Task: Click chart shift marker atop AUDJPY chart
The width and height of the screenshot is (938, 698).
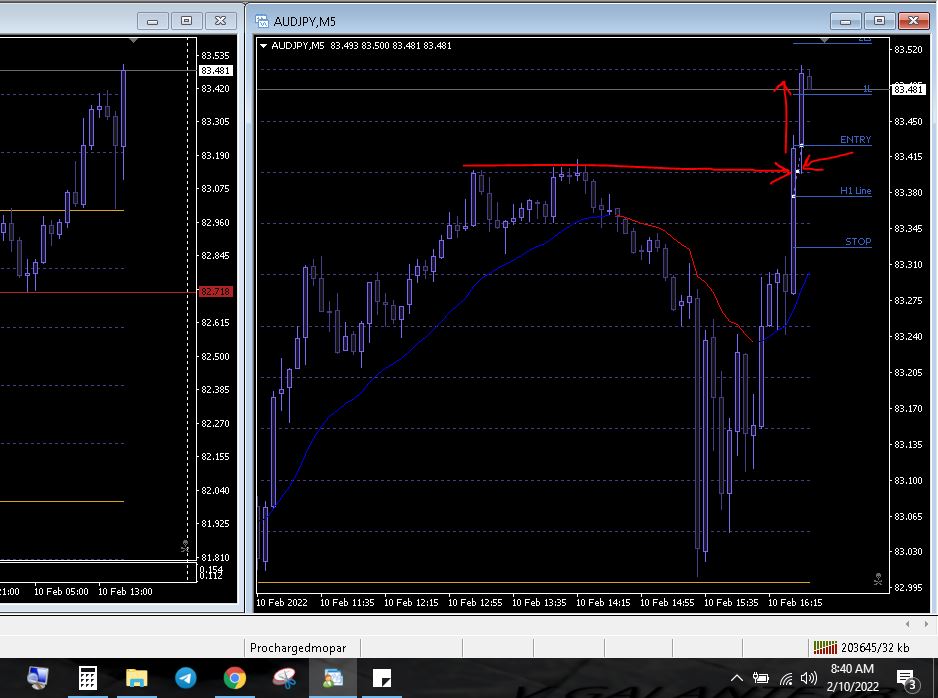Action: pos(824,40)
